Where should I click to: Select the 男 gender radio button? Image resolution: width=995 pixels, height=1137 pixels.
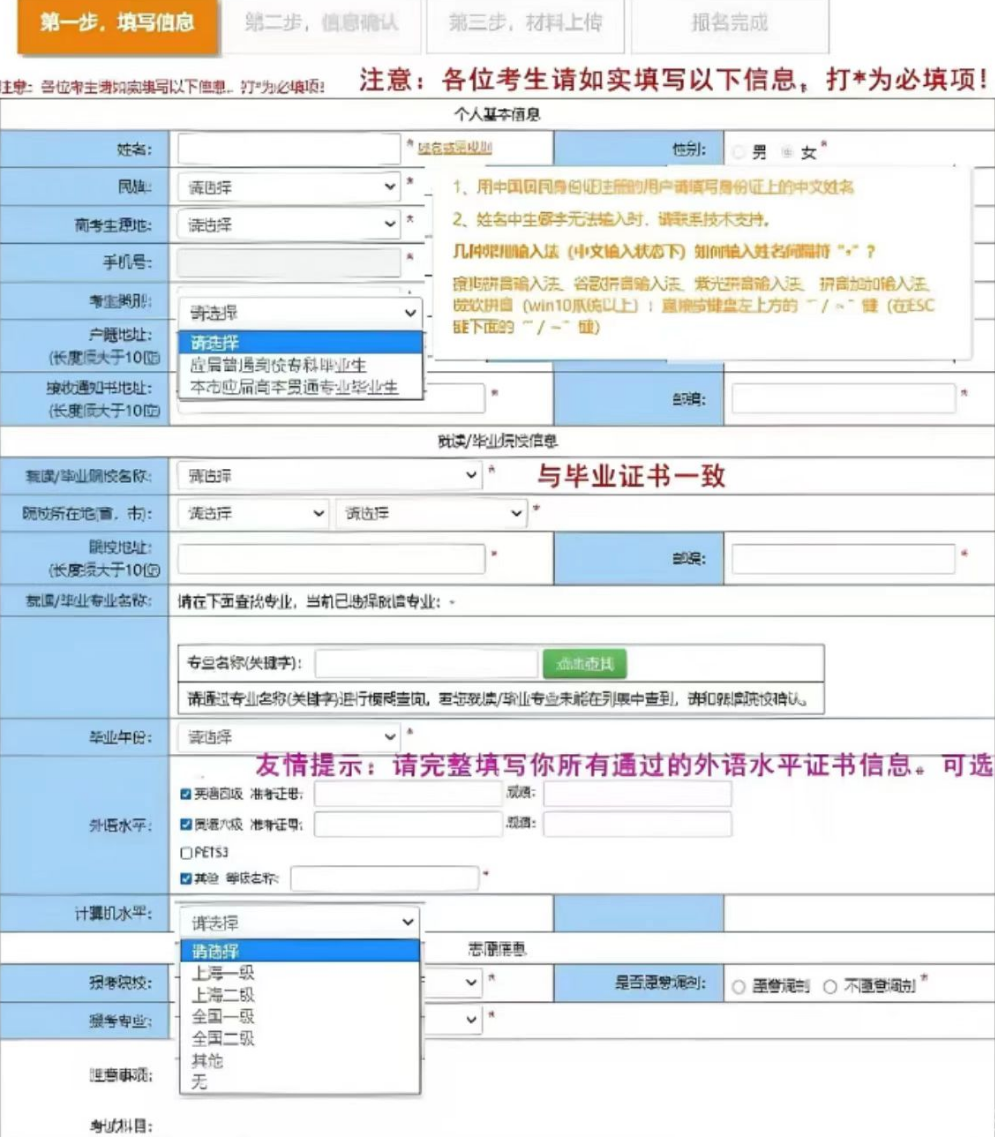tap(739, 153)
